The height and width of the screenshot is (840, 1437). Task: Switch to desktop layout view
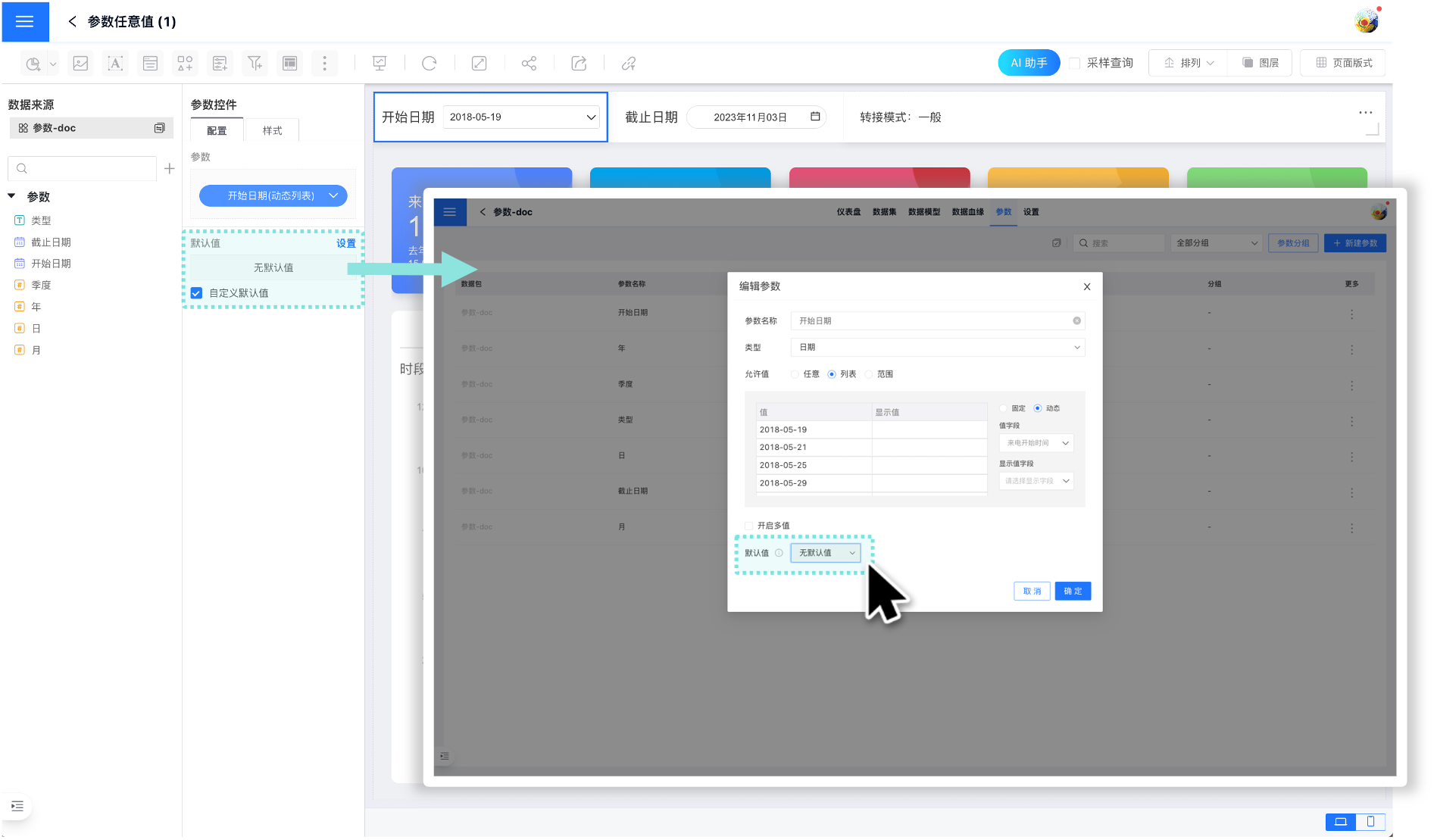(x=1341, y=822)
